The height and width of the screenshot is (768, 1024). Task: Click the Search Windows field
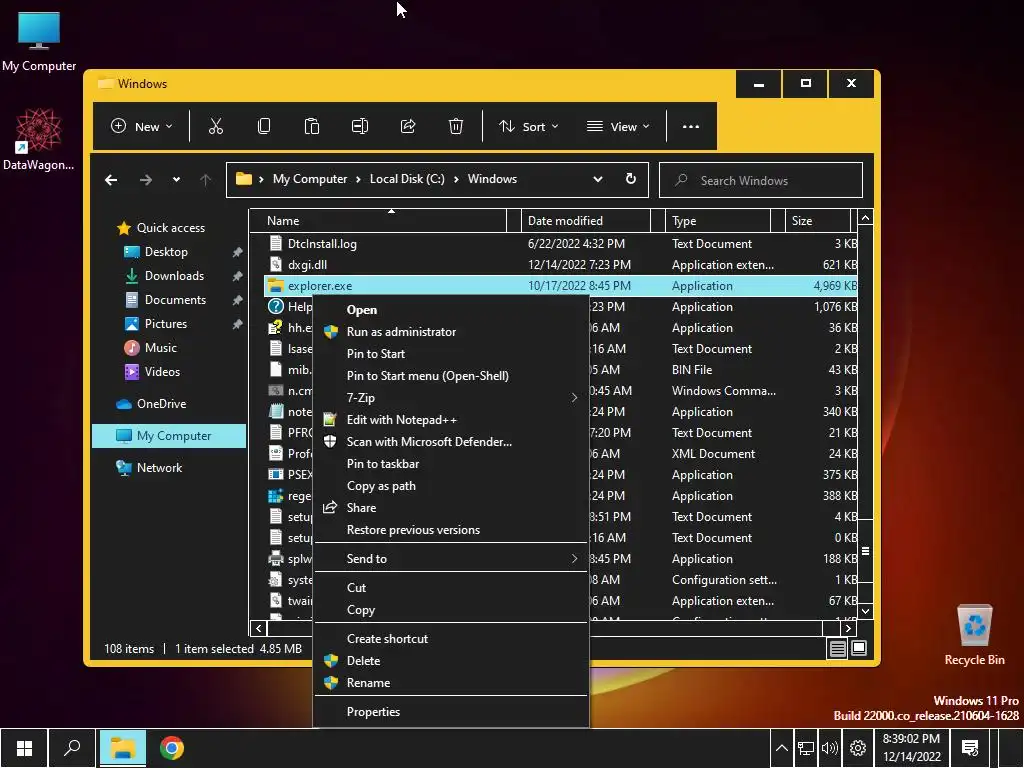pyautogui.click(x=761, y=180)
